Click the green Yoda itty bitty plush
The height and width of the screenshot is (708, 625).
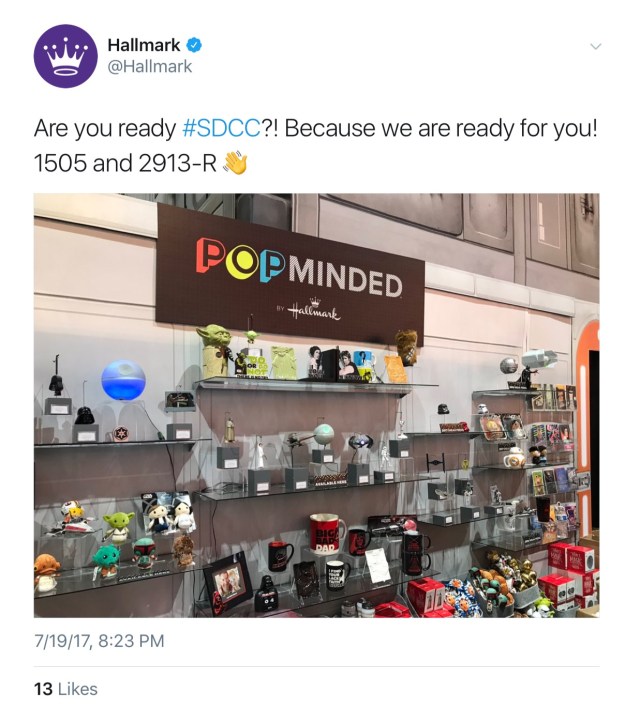click(x=117, y=525)
